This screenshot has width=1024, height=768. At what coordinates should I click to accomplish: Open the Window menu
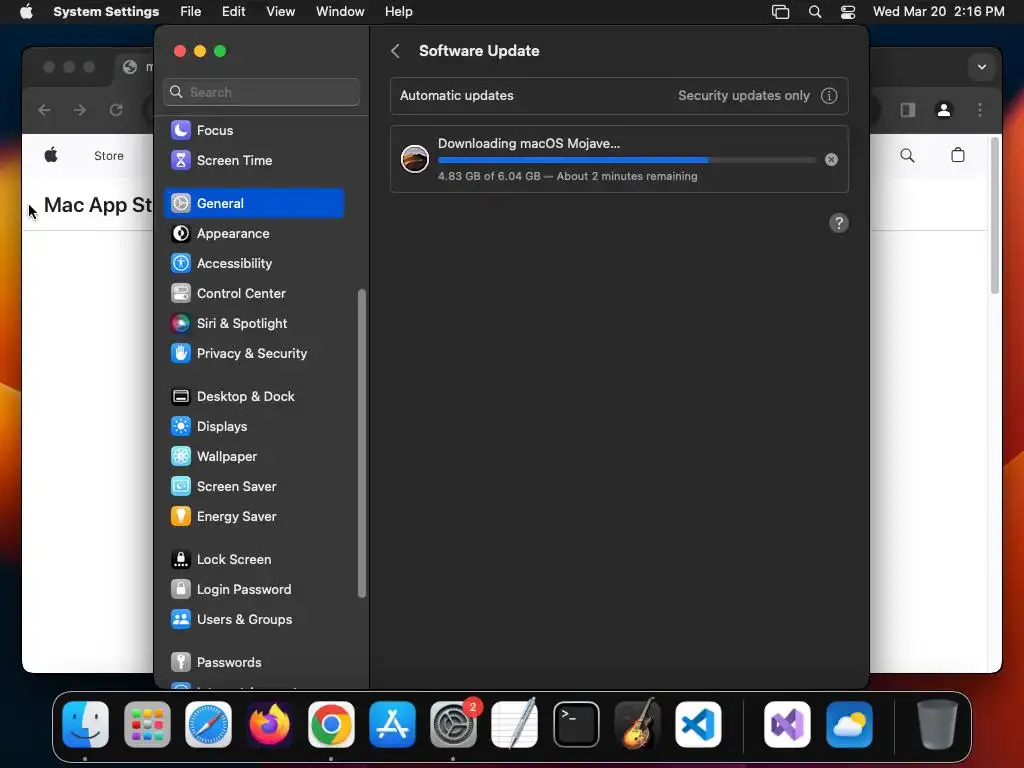340,12
